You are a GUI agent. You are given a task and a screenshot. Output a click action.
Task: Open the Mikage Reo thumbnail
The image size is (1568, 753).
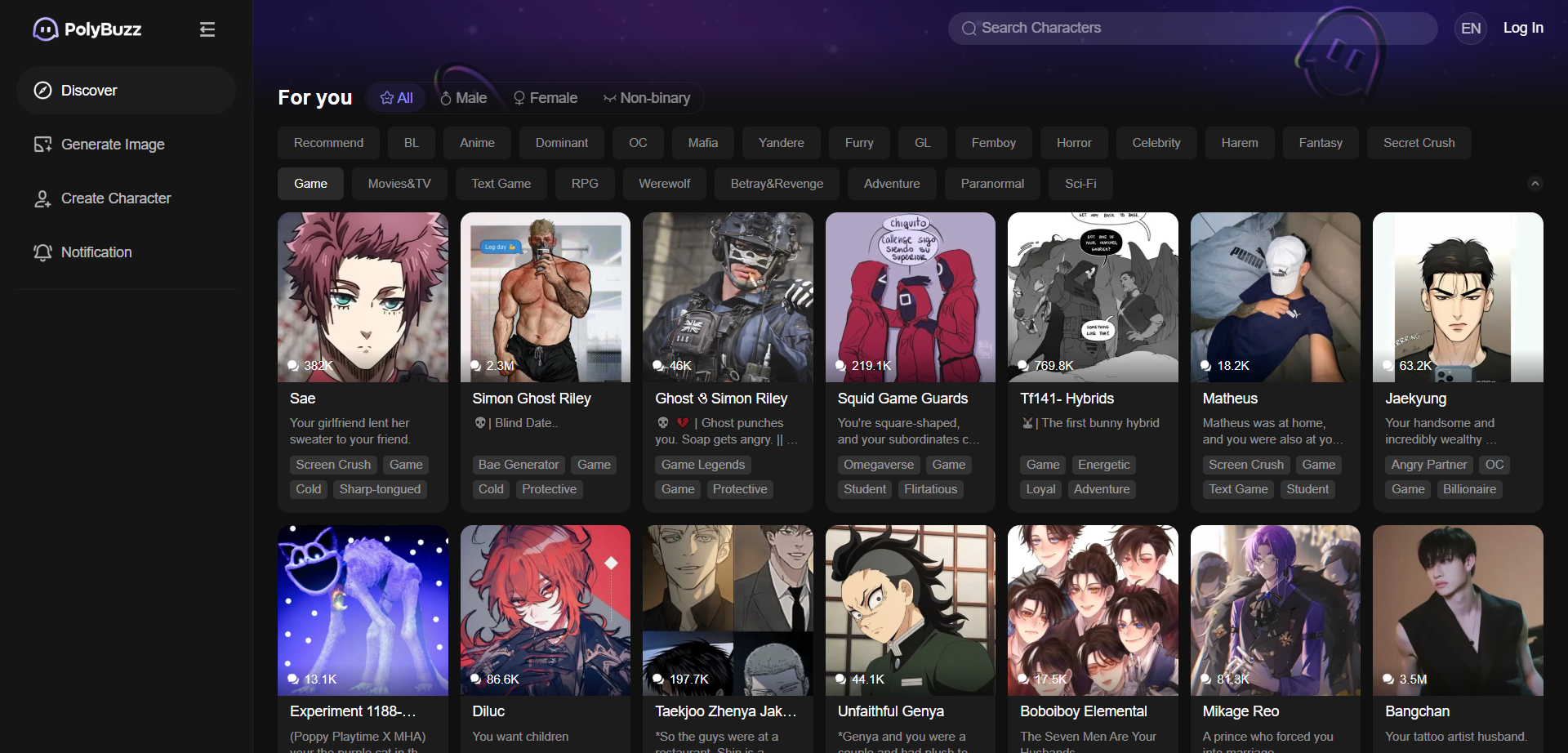pyautogui.click(x=1276, y=611)
